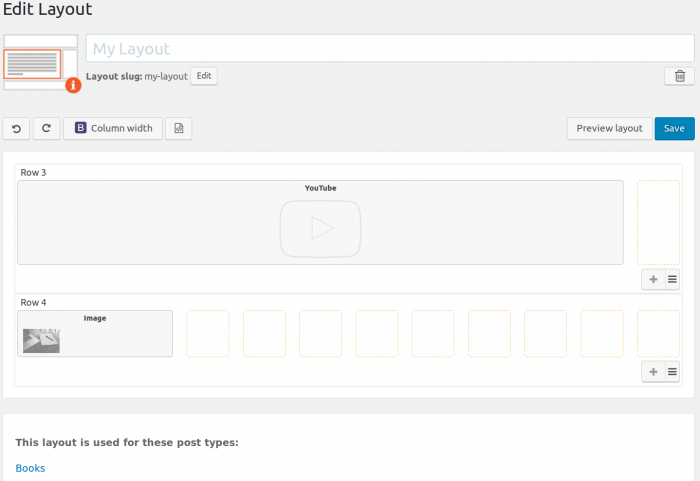This screenshot has width=700, height=481.
Task: Click empty dashed cell in Row 3
Action: coord(658,222)
